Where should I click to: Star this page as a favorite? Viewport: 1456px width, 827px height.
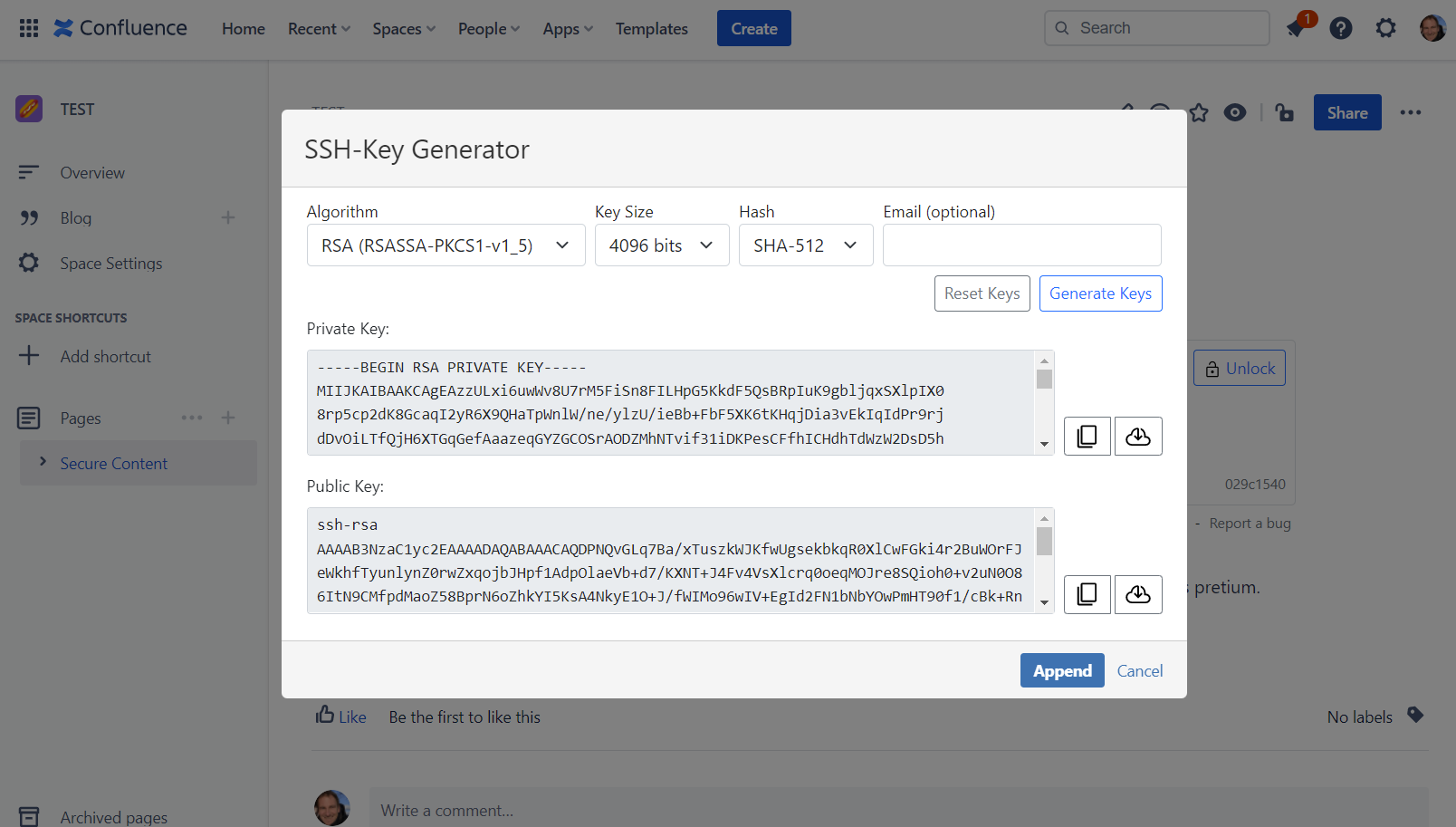[x=1199, y=112]
